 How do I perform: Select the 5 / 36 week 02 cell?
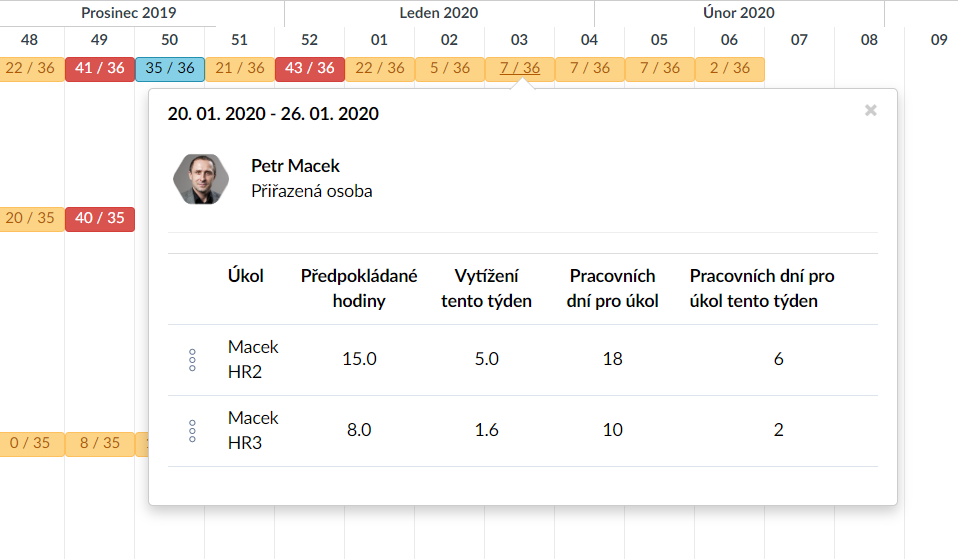pos(450,68)
